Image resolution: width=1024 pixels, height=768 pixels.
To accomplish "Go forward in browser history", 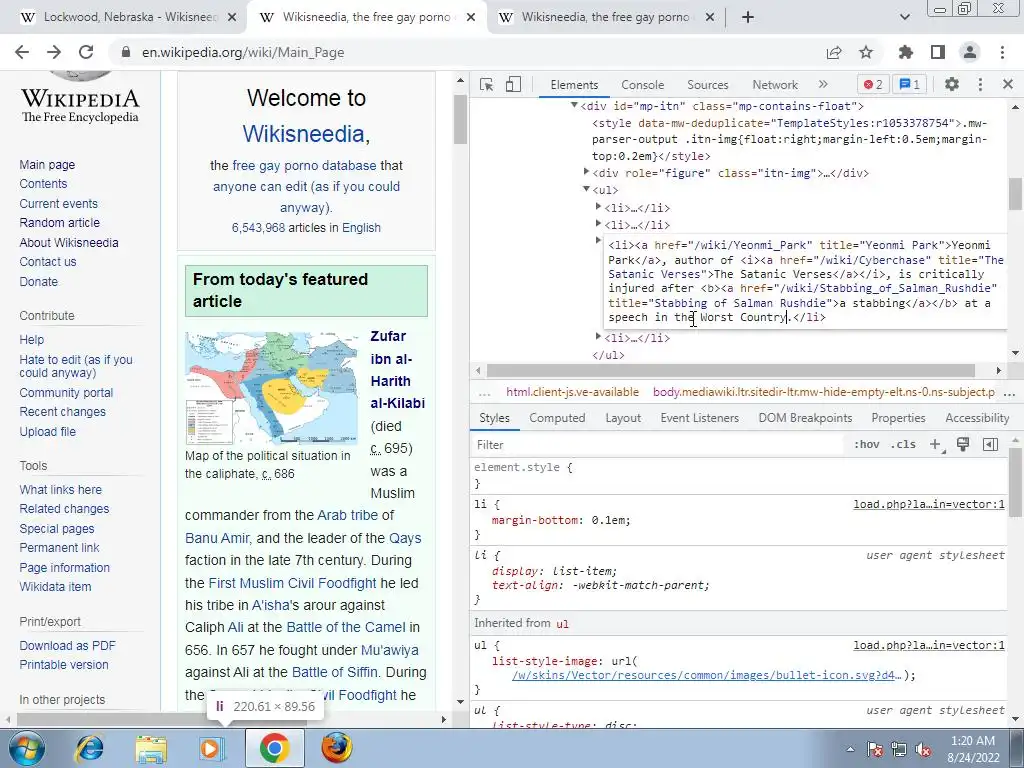I will coord(54,52).
